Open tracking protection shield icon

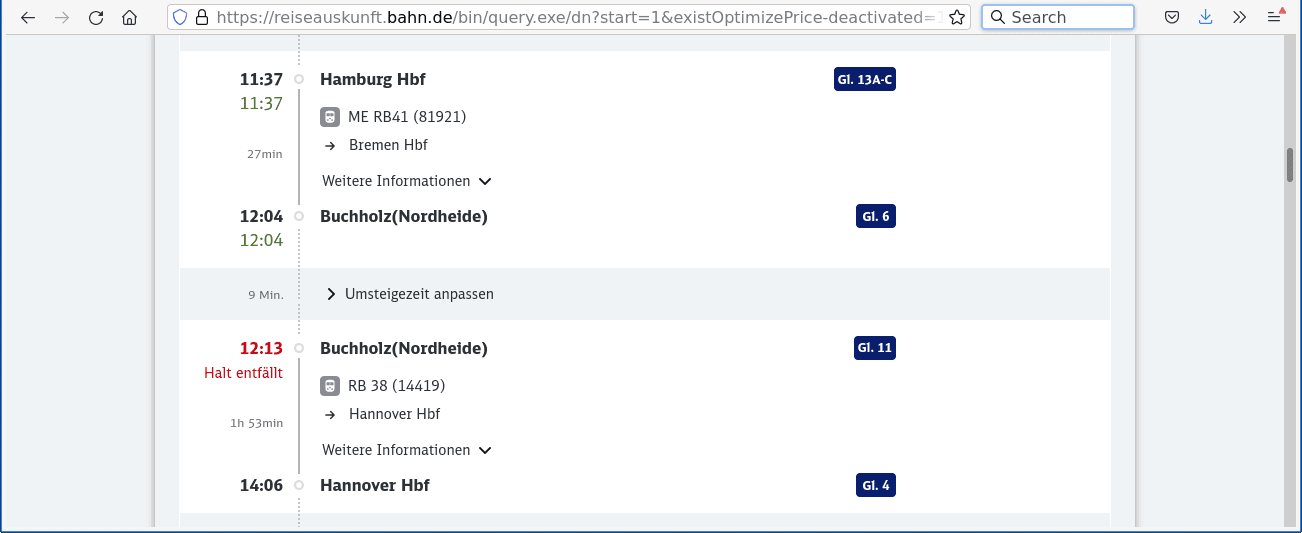(x=180, y=17)
